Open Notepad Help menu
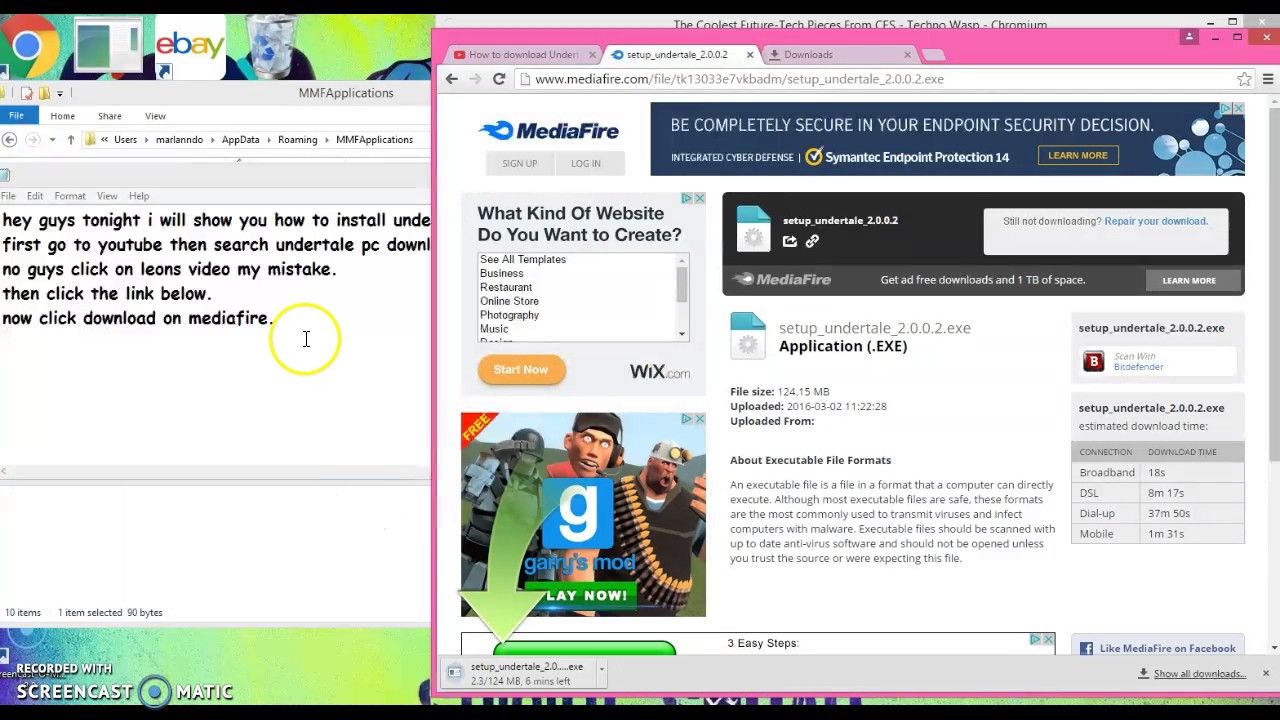Image resolution: width=1280 pixels, height=720 pixels. (x=139, y=196)
